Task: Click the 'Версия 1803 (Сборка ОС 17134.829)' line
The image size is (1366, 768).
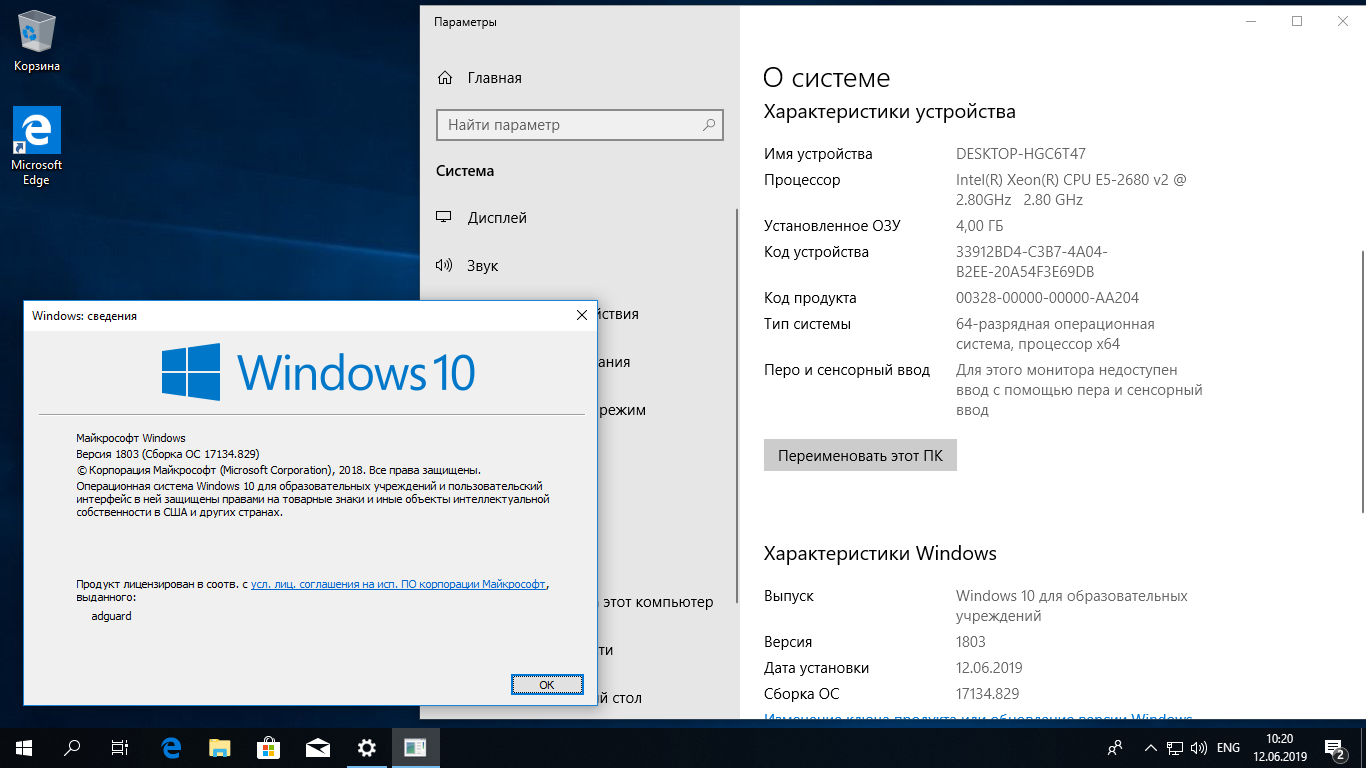Action: (x=168, y=454)
